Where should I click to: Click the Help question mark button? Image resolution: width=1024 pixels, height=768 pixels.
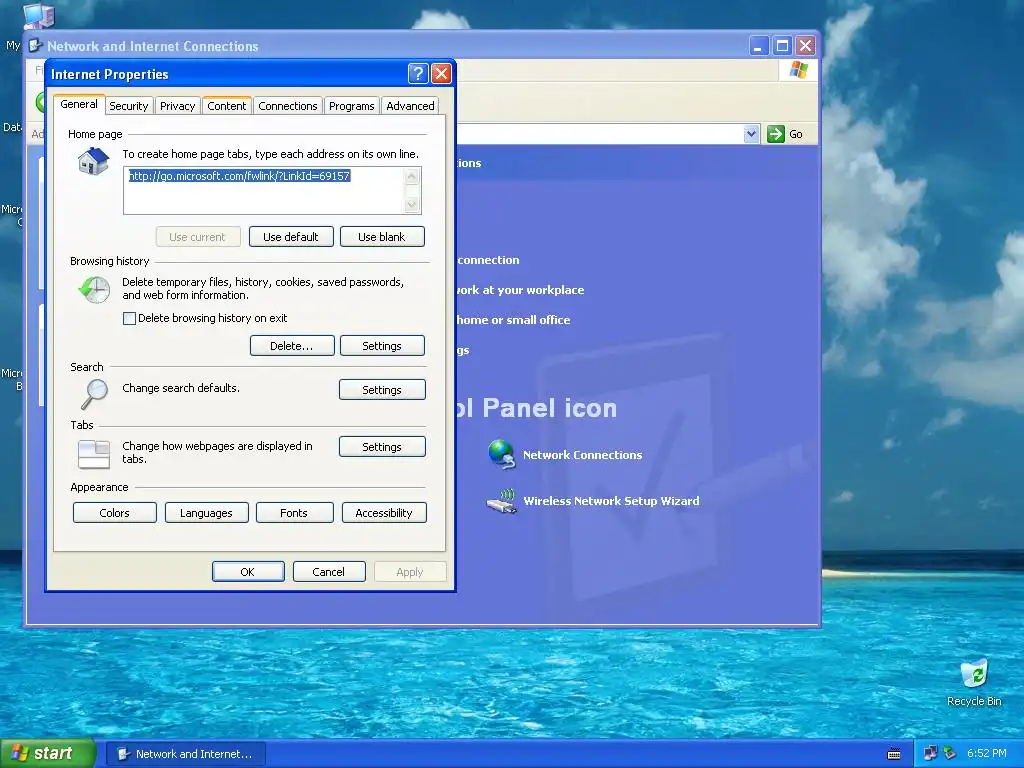pos(418,73)
